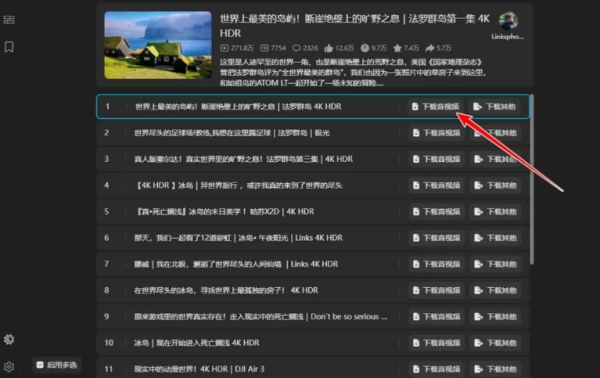The height and width of the screenshot is (378, 600).
Task: Open the Linkspho uploader avatar
Action: pyautogui.click(x=508, y=21)
